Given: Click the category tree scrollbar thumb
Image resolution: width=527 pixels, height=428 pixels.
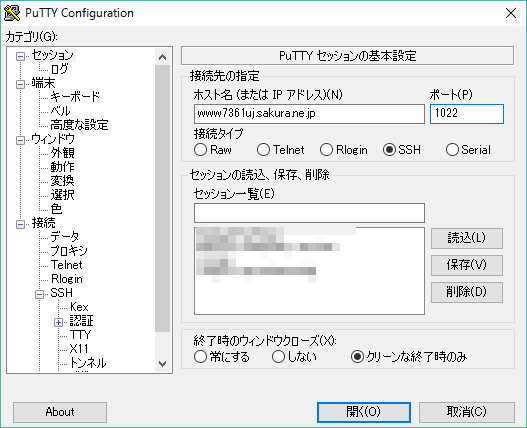Looking at the screenshot, I should (x=163, y=199).
